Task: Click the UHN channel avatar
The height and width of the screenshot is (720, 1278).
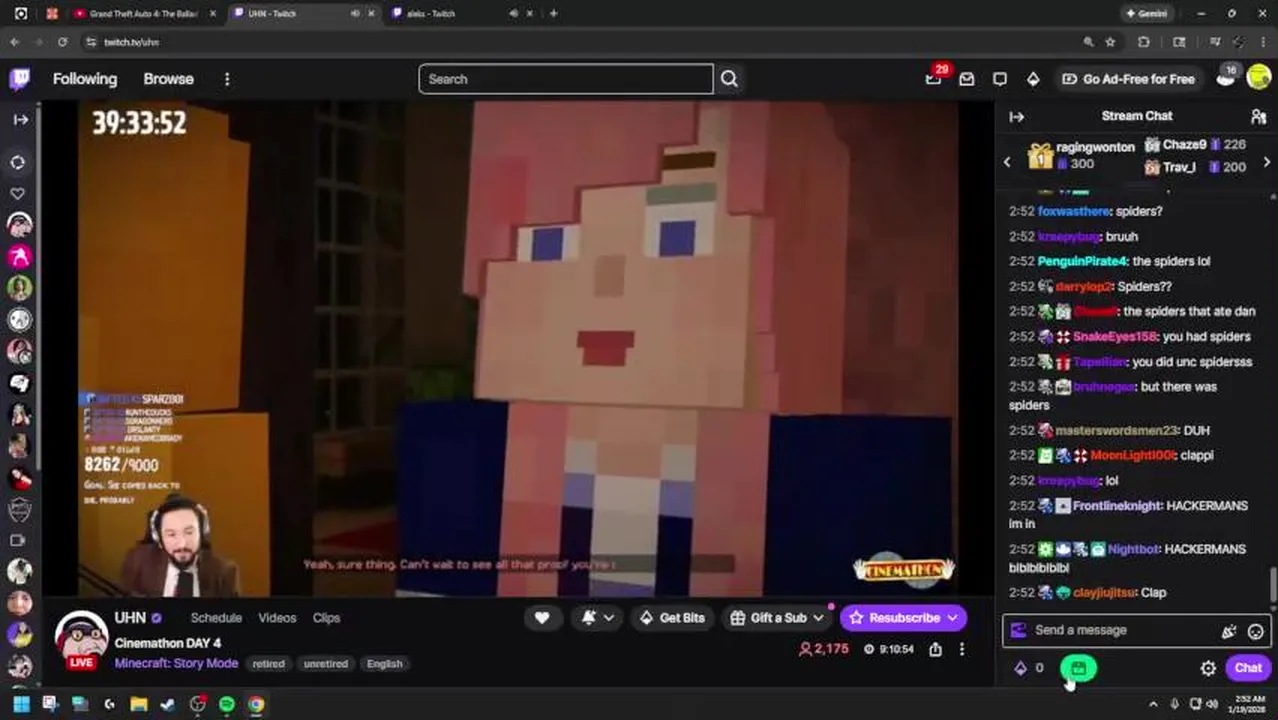Action: 81,637
